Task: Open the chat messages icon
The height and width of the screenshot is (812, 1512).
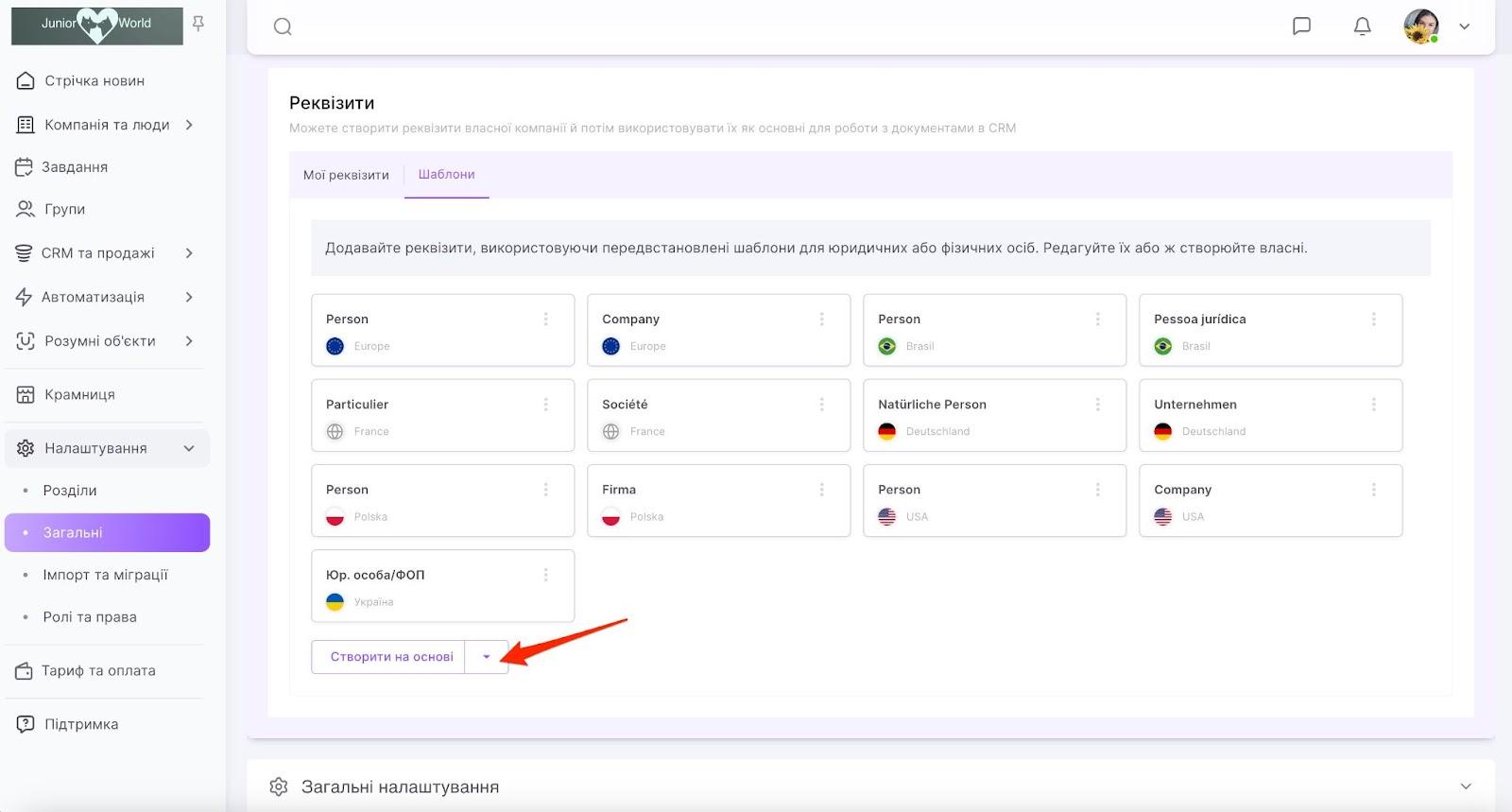Action: click(1301, 26)
